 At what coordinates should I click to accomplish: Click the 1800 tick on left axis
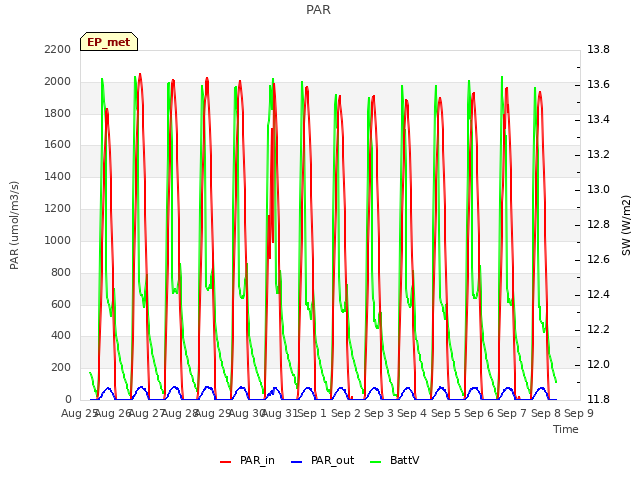click(58, 113)
